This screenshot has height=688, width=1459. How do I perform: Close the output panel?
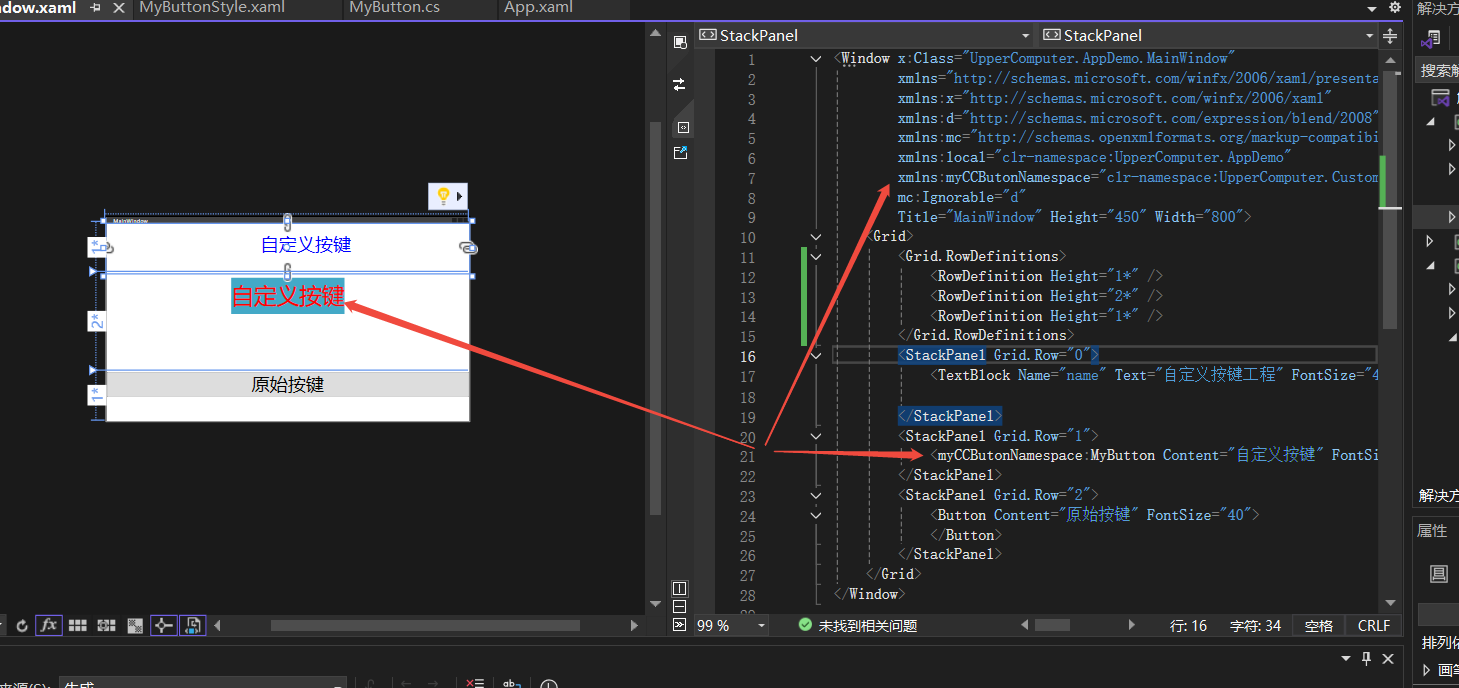coord(1387,659)
